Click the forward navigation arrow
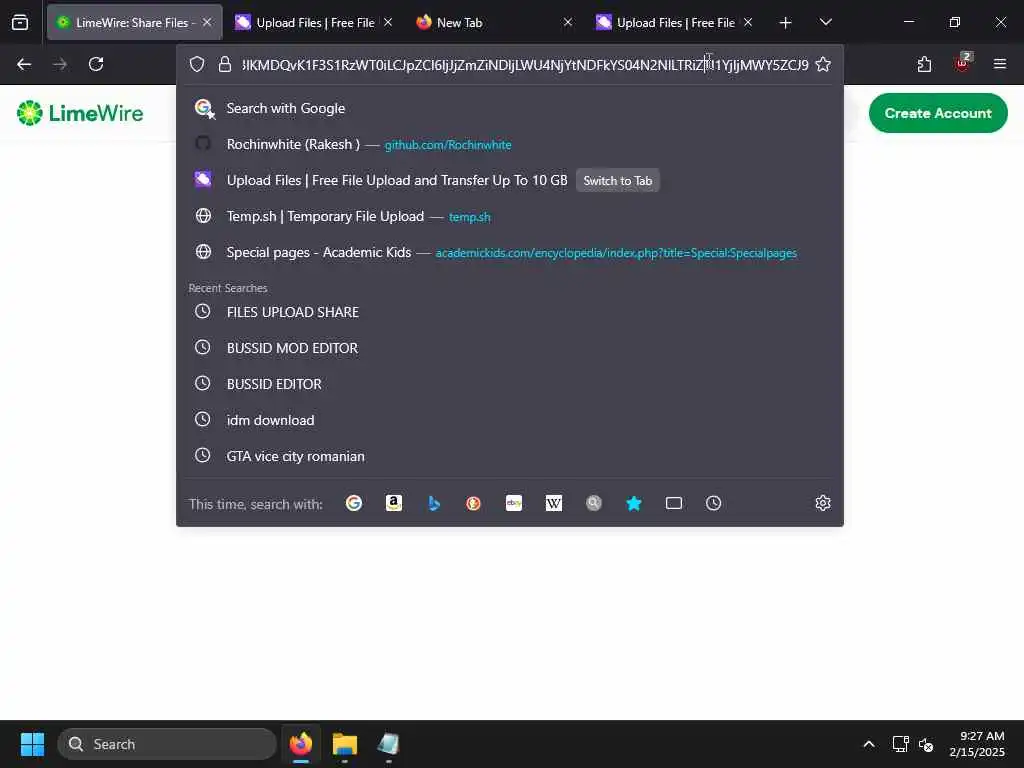Viewport: 1024px width, 768px height. click(x=60, y=64)
